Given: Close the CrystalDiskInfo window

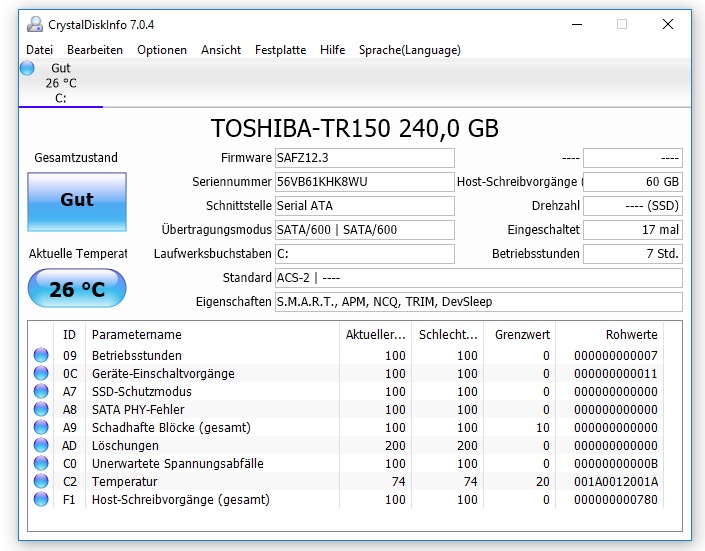Looking at the screenshot, I should tap(668, 24).
